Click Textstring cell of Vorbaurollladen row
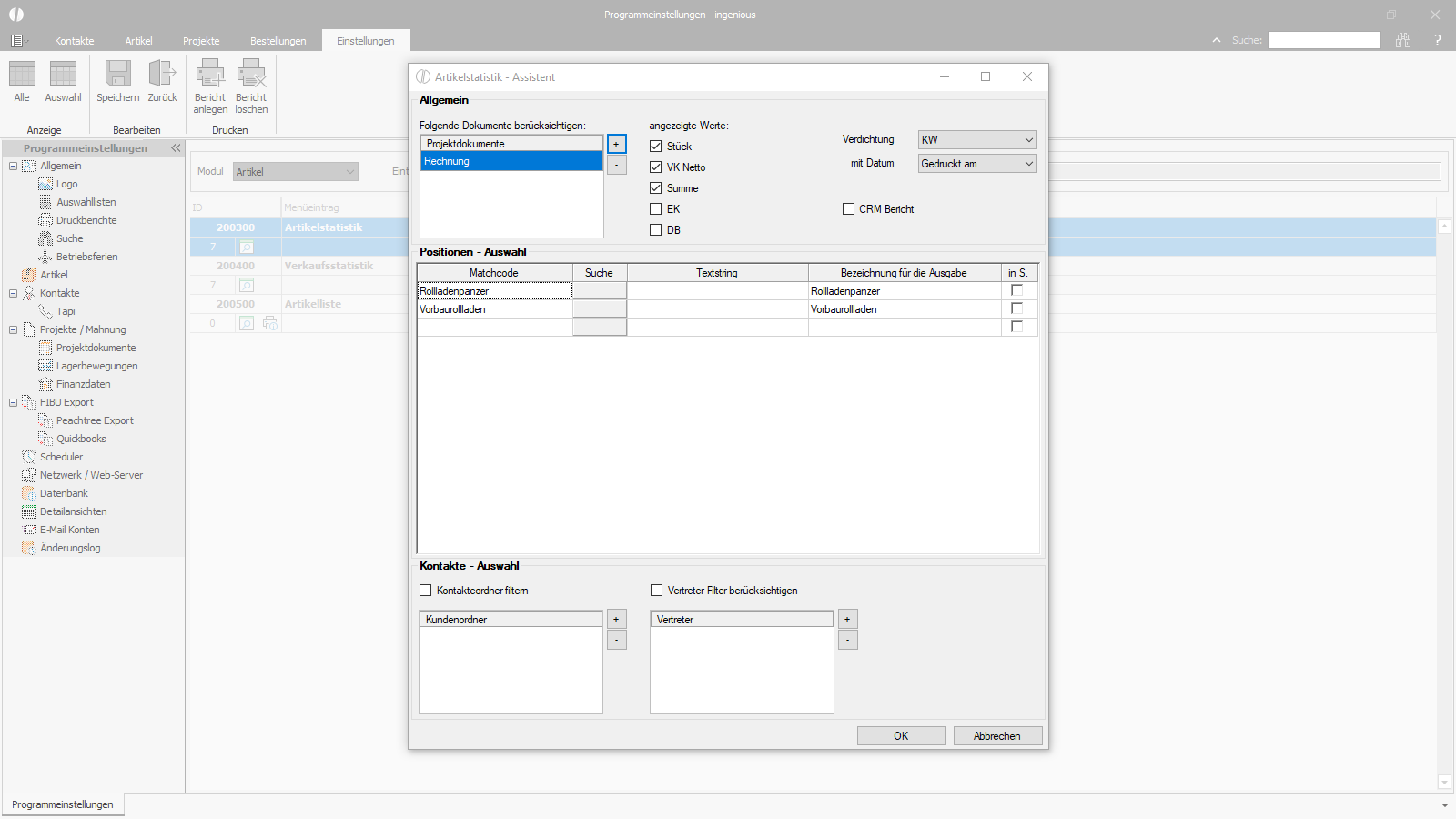Screen dimensions: 1456x819 coord(718,308)
